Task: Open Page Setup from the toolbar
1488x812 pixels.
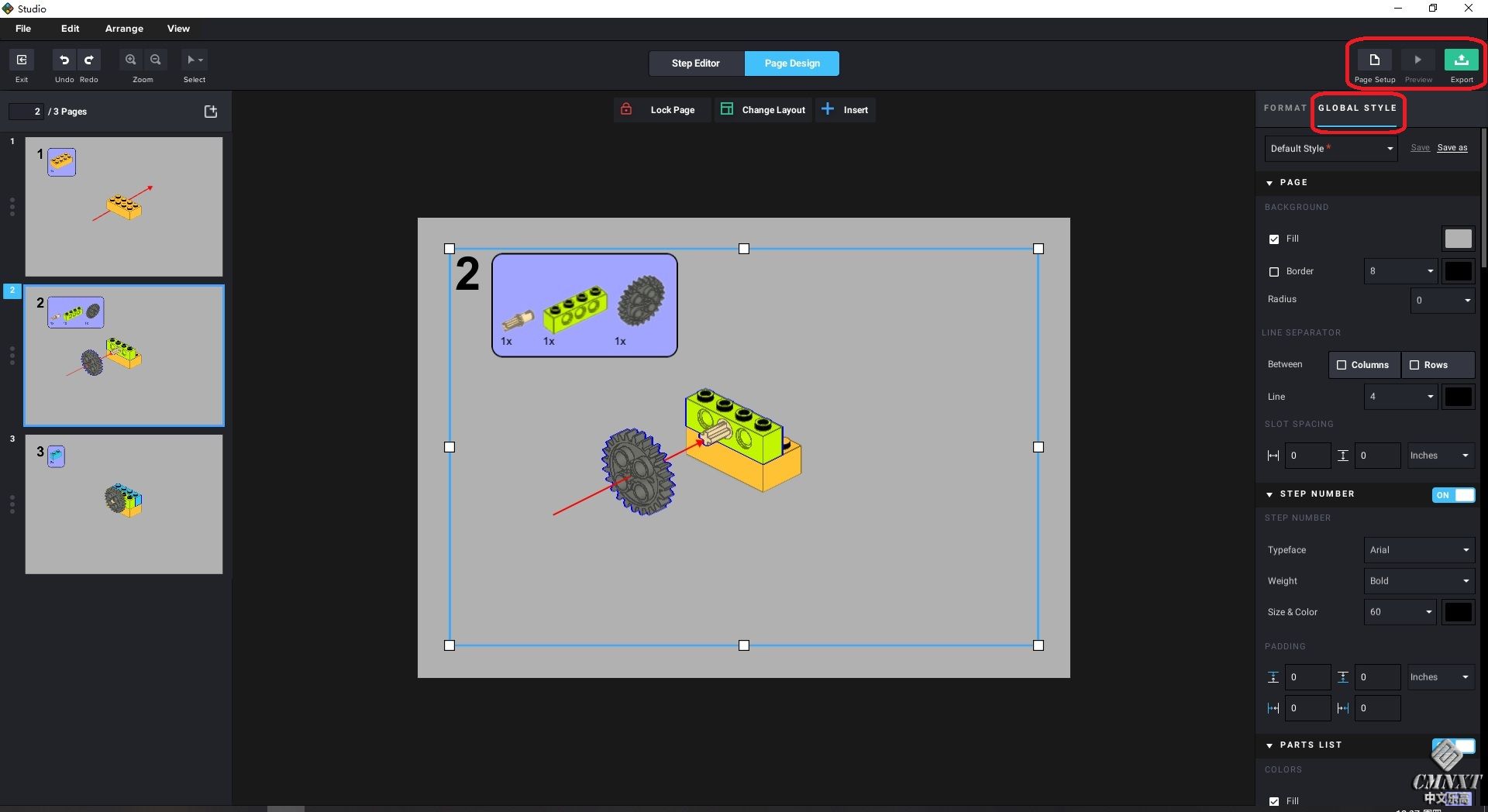Action: tap(1374, 60)
